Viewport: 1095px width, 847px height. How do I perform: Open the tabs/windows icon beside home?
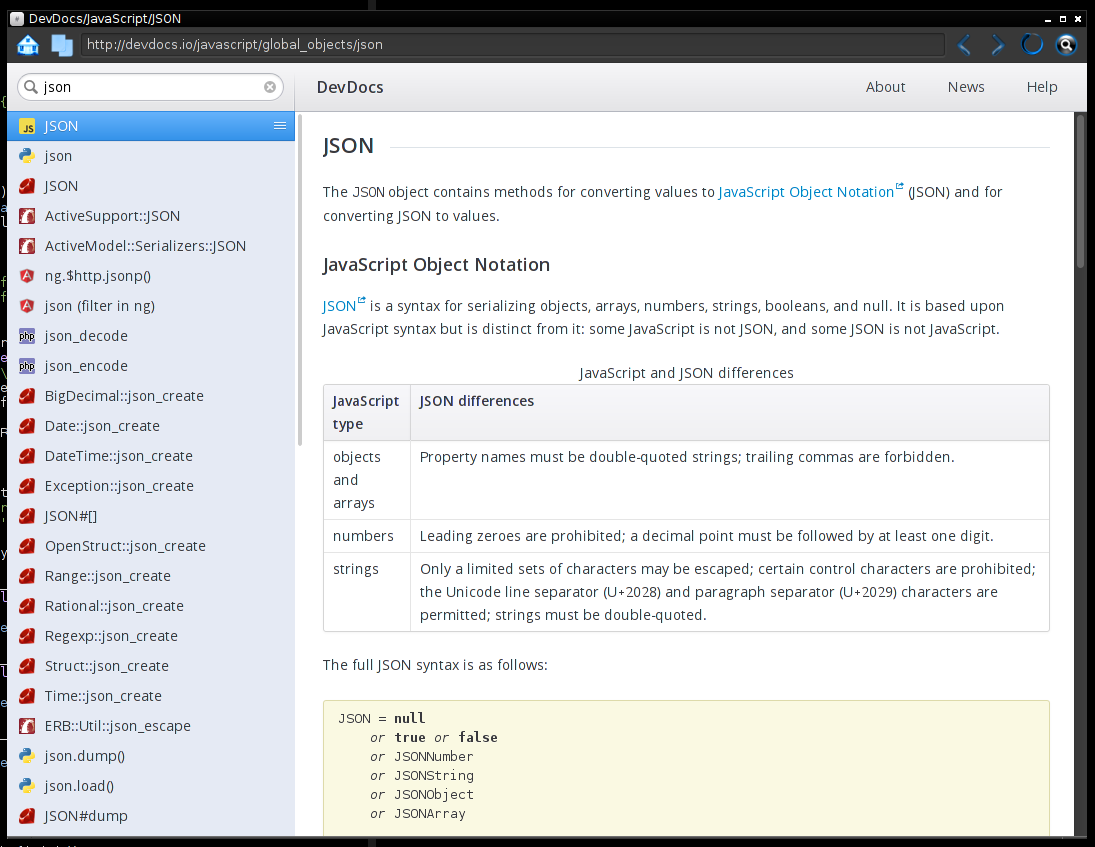pos(62,45)
